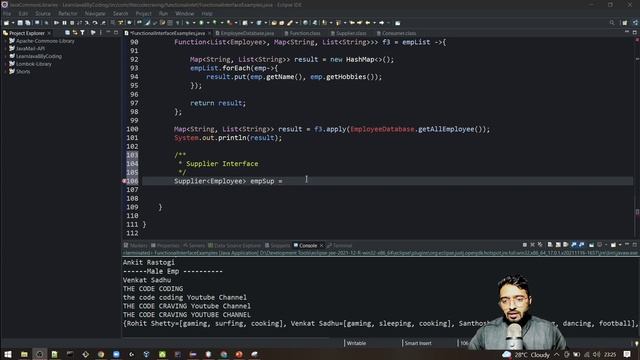The height and width of the screenshot is (360, 640).
Task: Click the Console Terminate square icon
Action: [x=524, y=245]
